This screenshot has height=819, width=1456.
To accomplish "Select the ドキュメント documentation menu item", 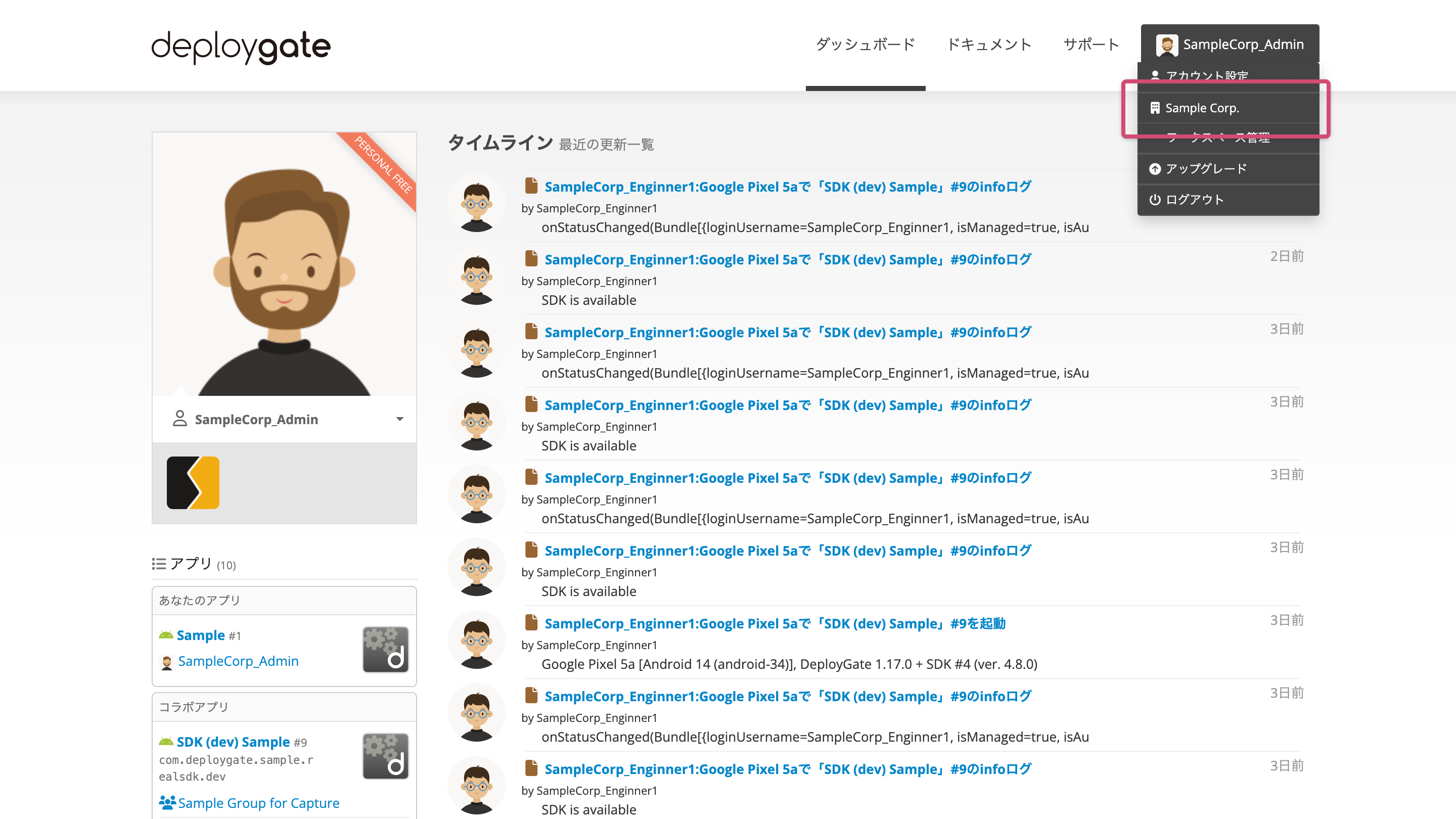I will click(x=990, y=45).
